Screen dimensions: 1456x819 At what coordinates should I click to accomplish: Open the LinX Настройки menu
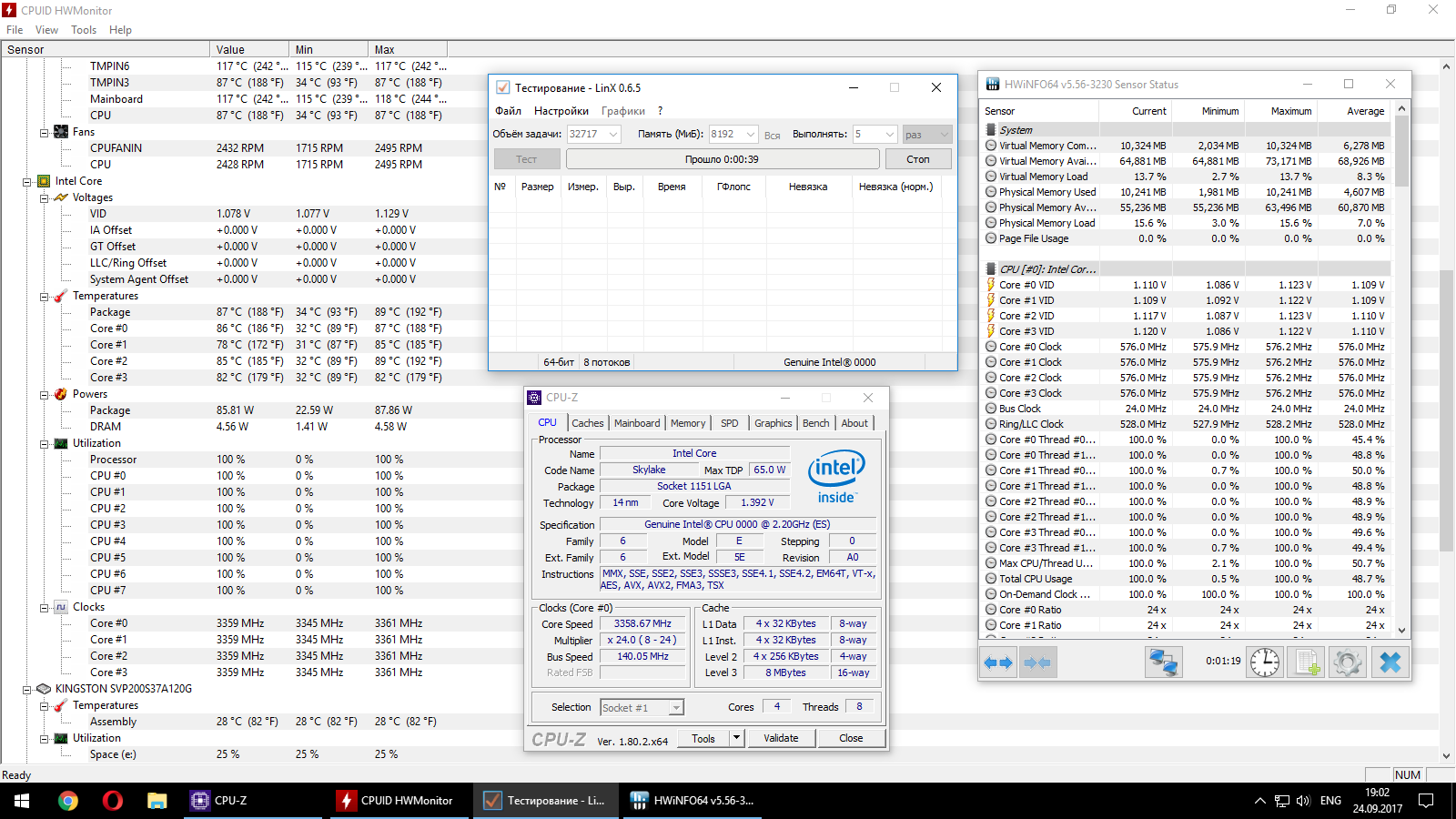pos(561,111)
